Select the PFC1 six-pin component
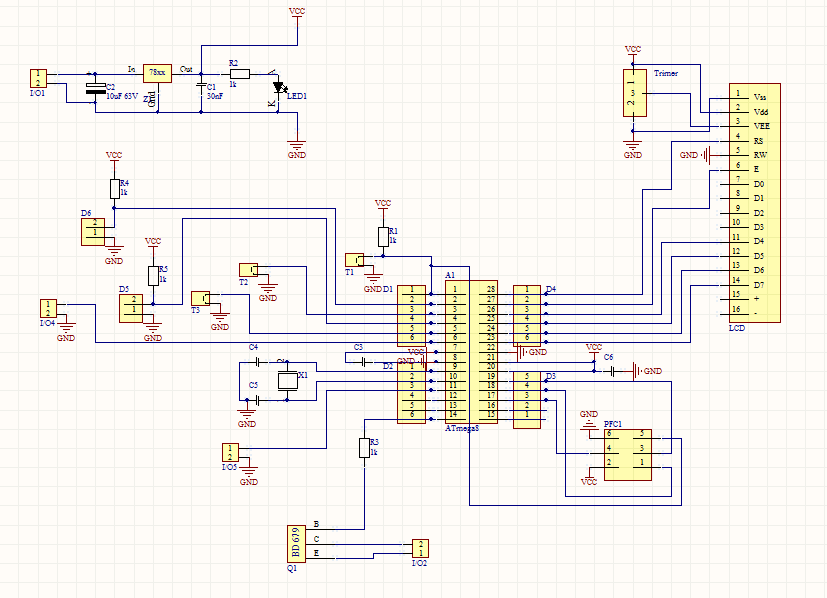 tap(628, 455)
